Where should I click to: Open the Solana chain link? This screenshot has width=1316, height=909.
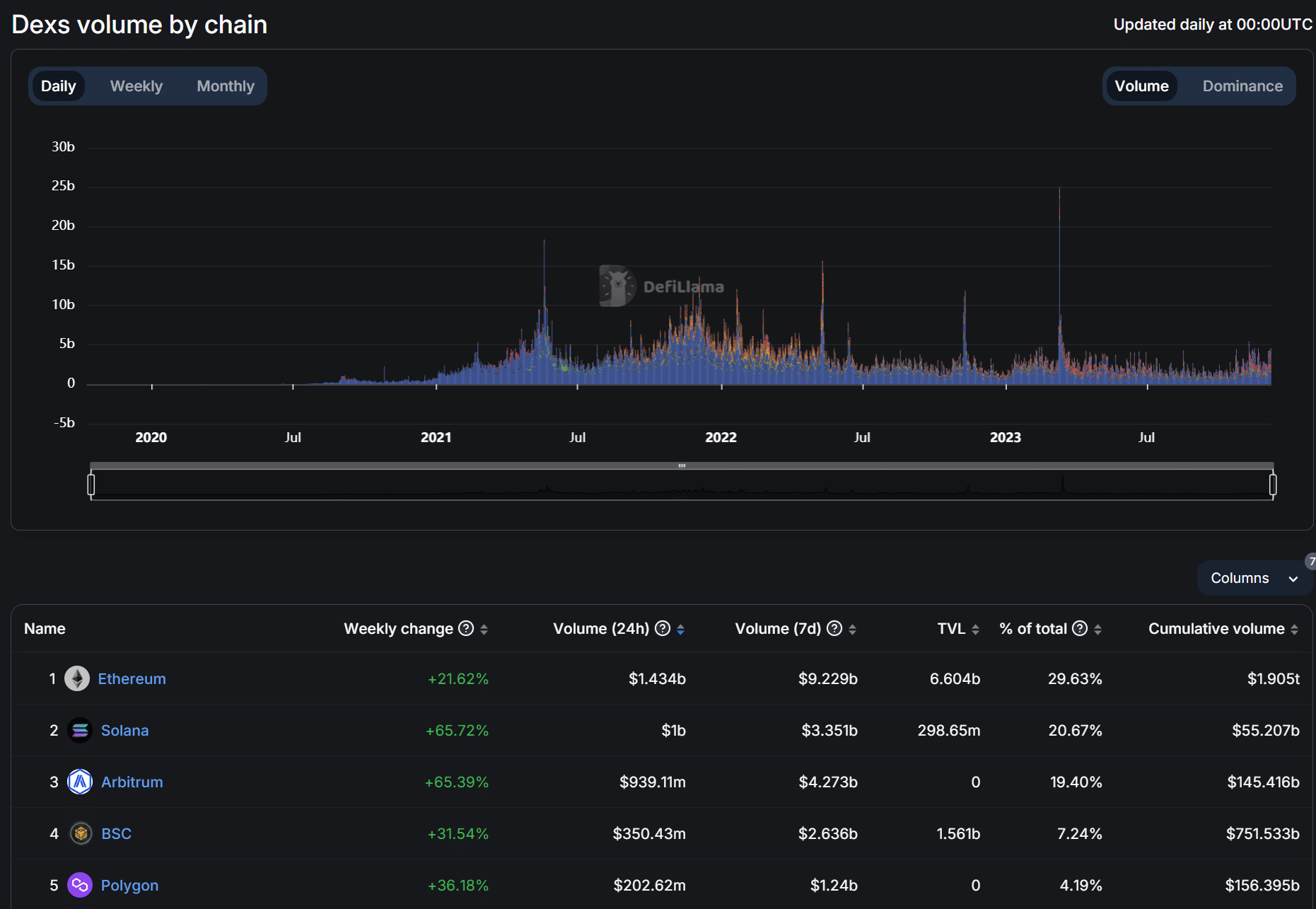(x=124, y=730)
